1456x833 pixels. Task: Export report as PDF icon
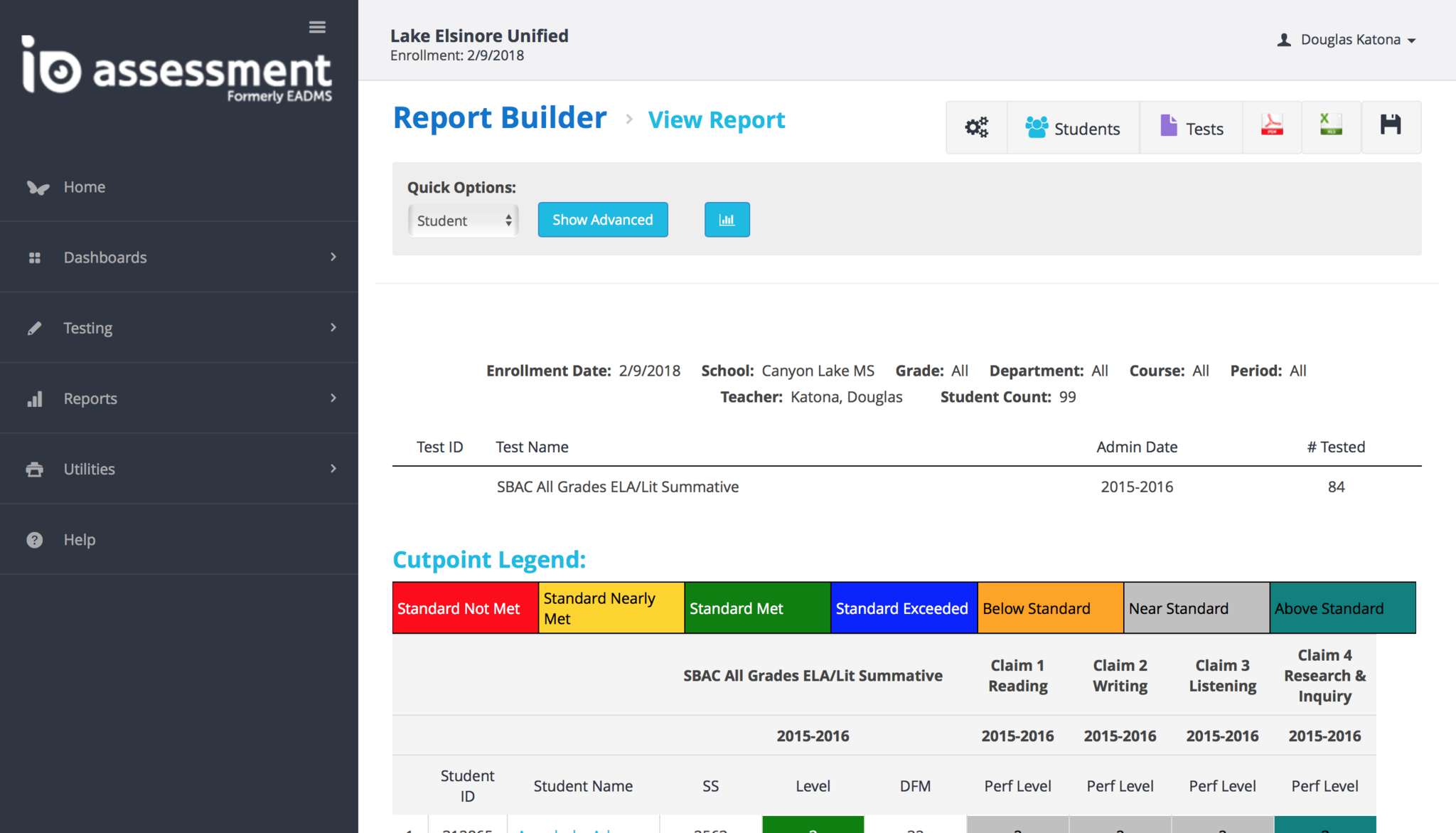click(x=1272, y=126)
